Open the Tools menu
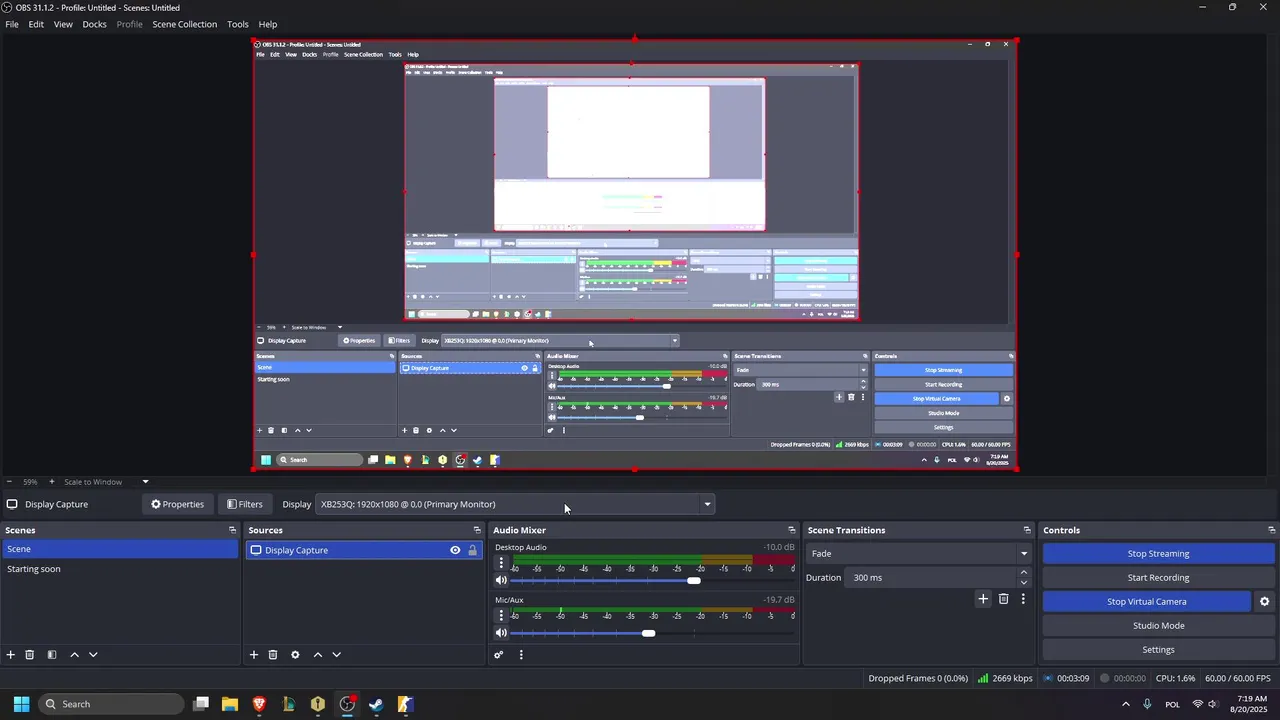The image size is (1280, 720). pos(238,24)
